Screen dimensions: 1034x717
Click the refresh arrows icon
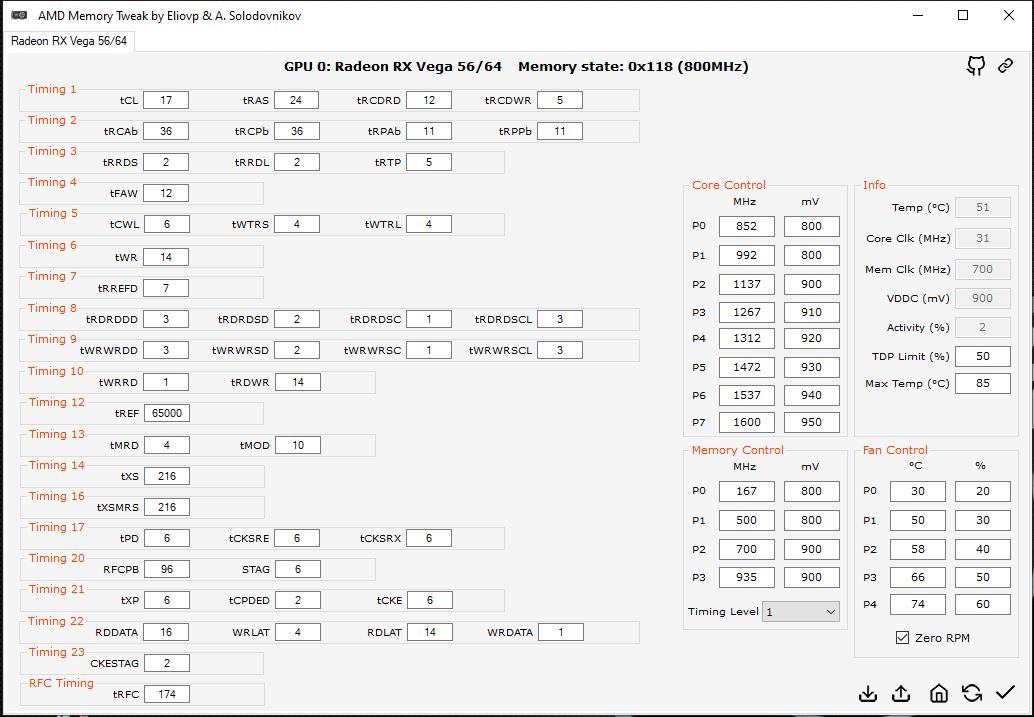(x=971, y=693)
